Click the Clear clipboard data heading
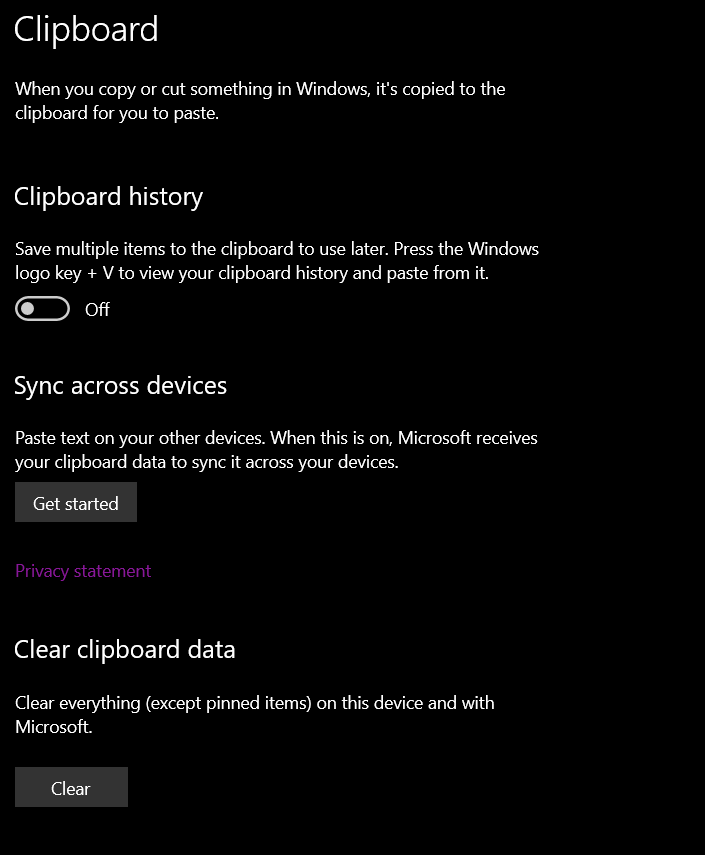Image resolution: width=705 pixels, height=855 pixels. 125,650
